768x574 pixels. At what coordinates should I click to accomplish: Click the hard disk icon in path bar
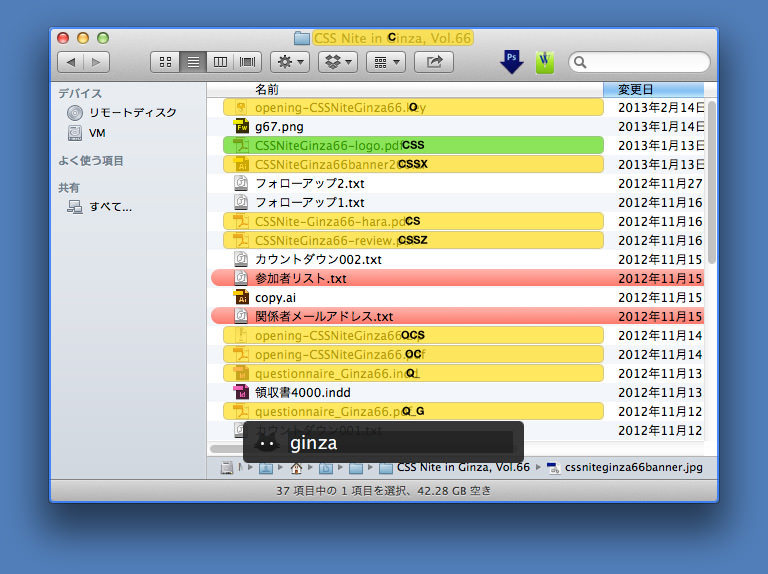[226, 468]
